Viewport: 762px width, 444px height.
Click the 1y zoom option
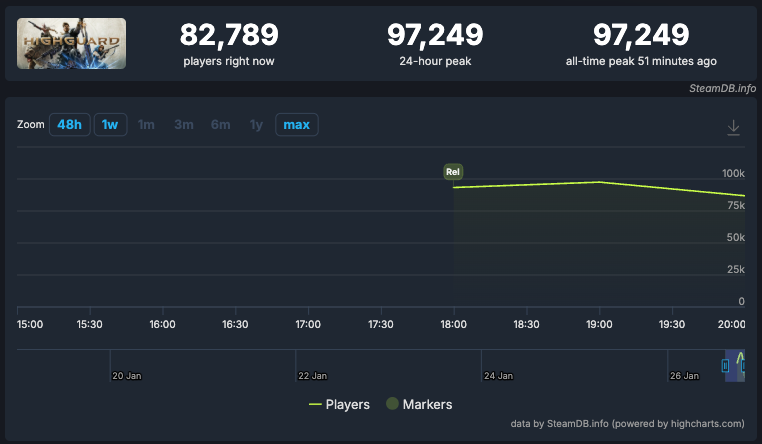(256, 125)
